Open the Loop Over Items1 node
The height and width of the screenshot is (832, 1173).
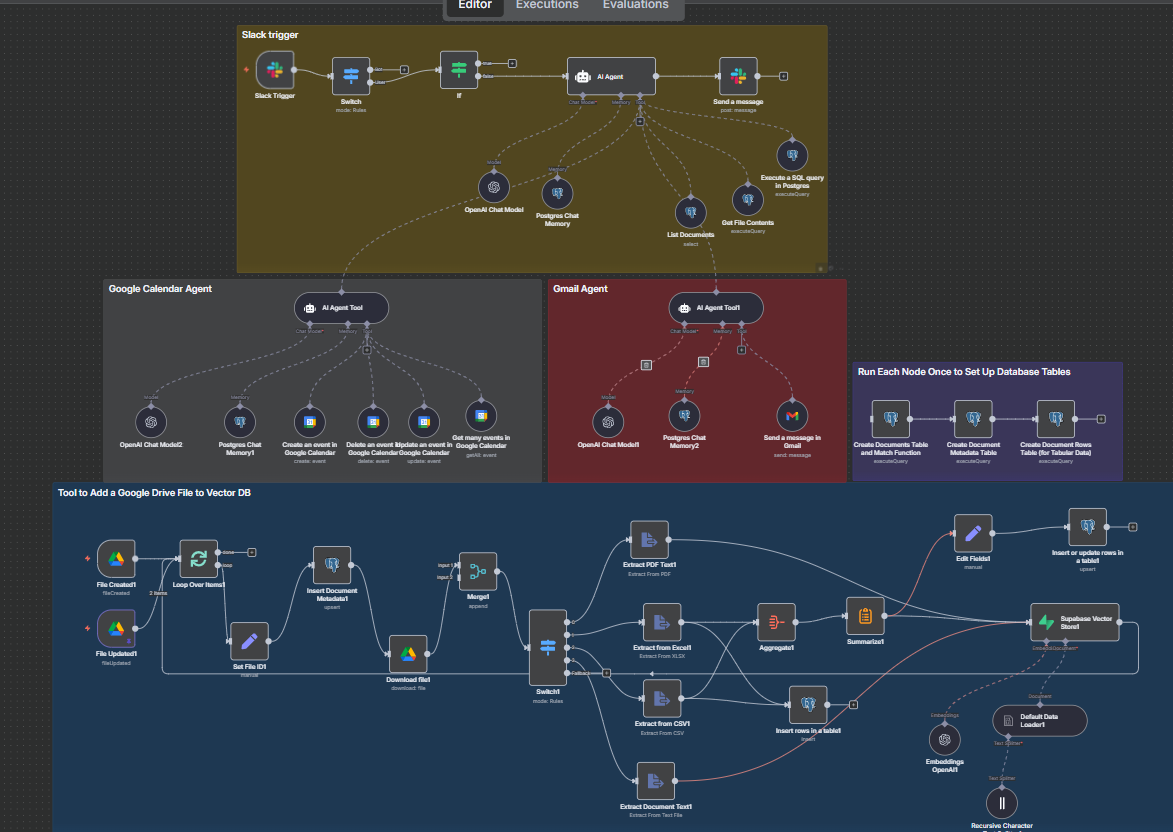197,560
